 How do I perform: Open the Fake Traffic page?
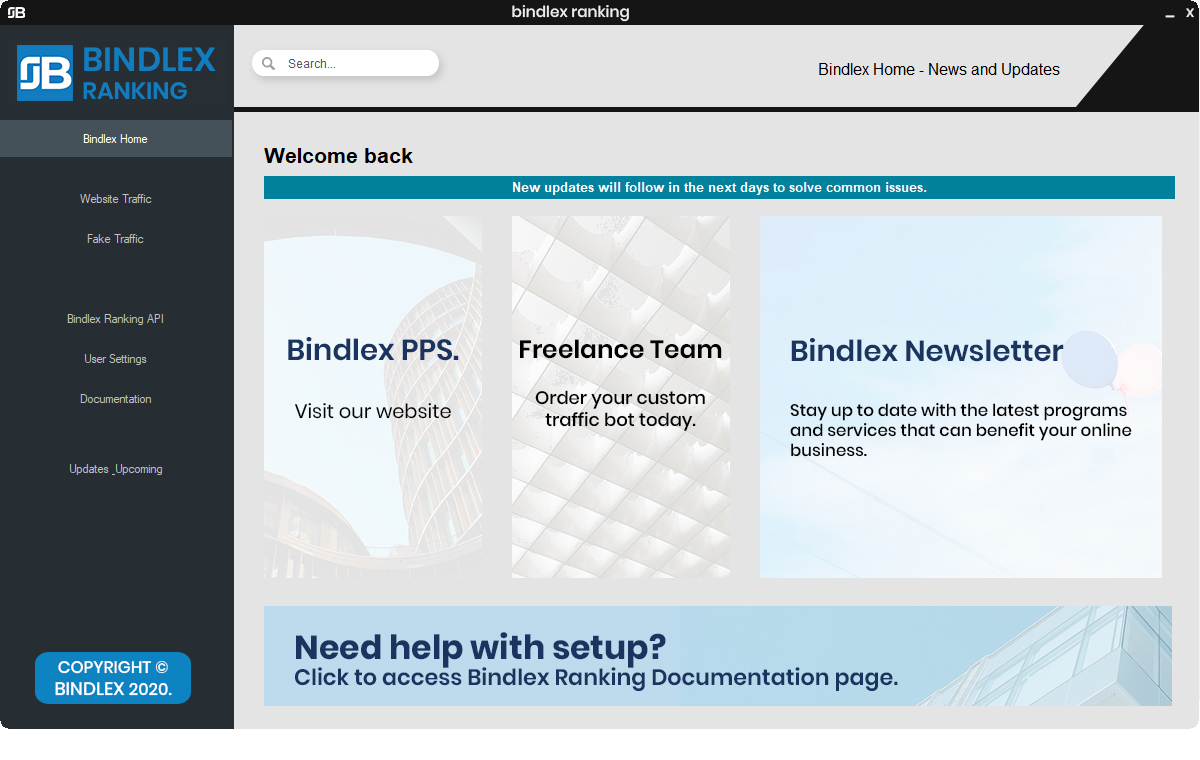coord(115,239)
